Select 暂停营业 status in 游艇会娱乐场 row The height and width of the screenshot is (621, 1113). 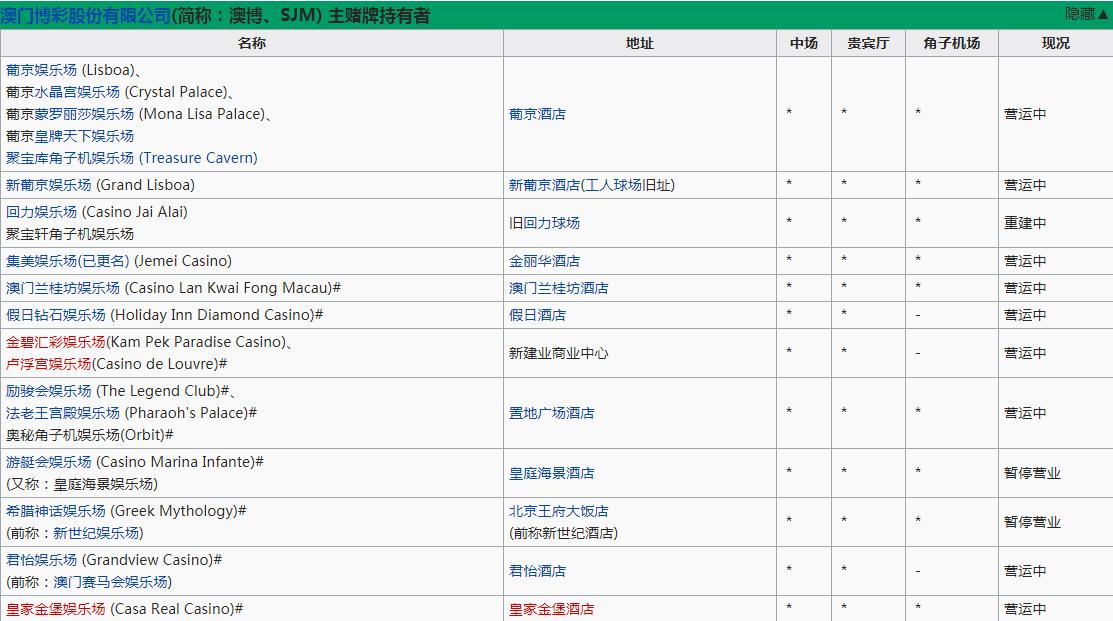coord(1032,473)
